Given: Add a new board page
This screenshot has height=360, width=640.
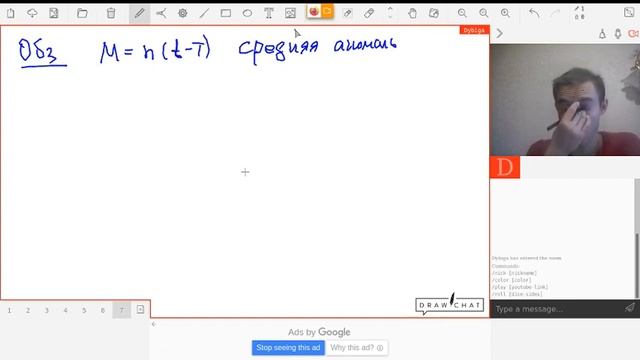Looking at the screenshot, I should (140, 309).
